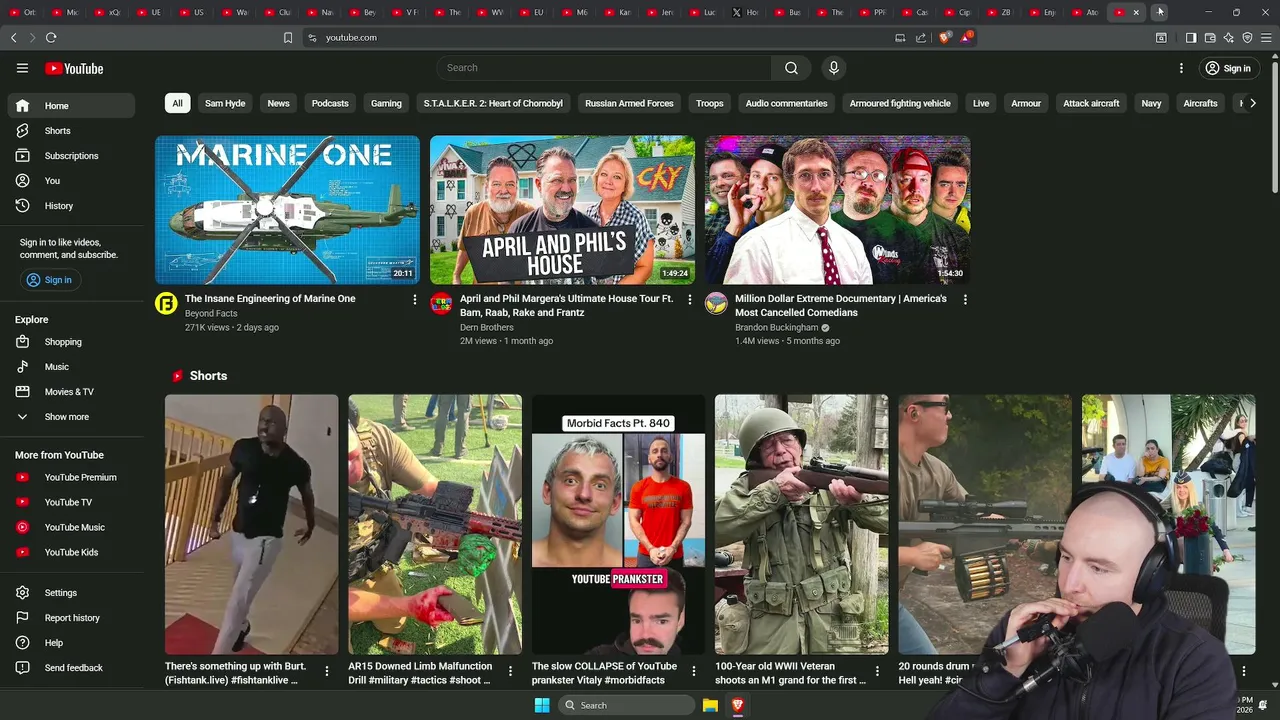Select the Podcasts filter chip
The height and width of the screenshot is (720, 1280).
(x=330, y=103)
